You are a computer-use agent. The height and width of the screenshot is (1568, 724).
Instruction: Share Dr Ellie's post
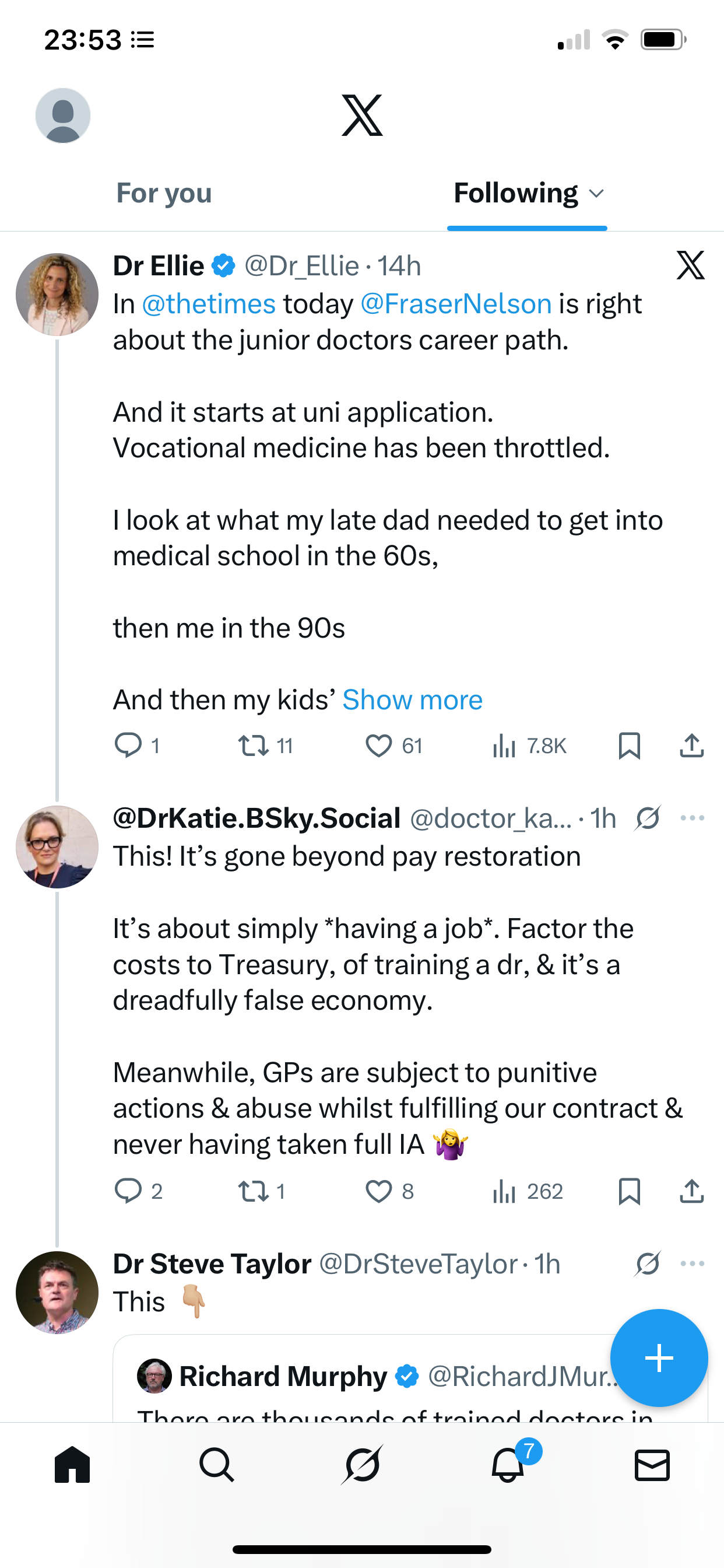click(x=691, y=745)
